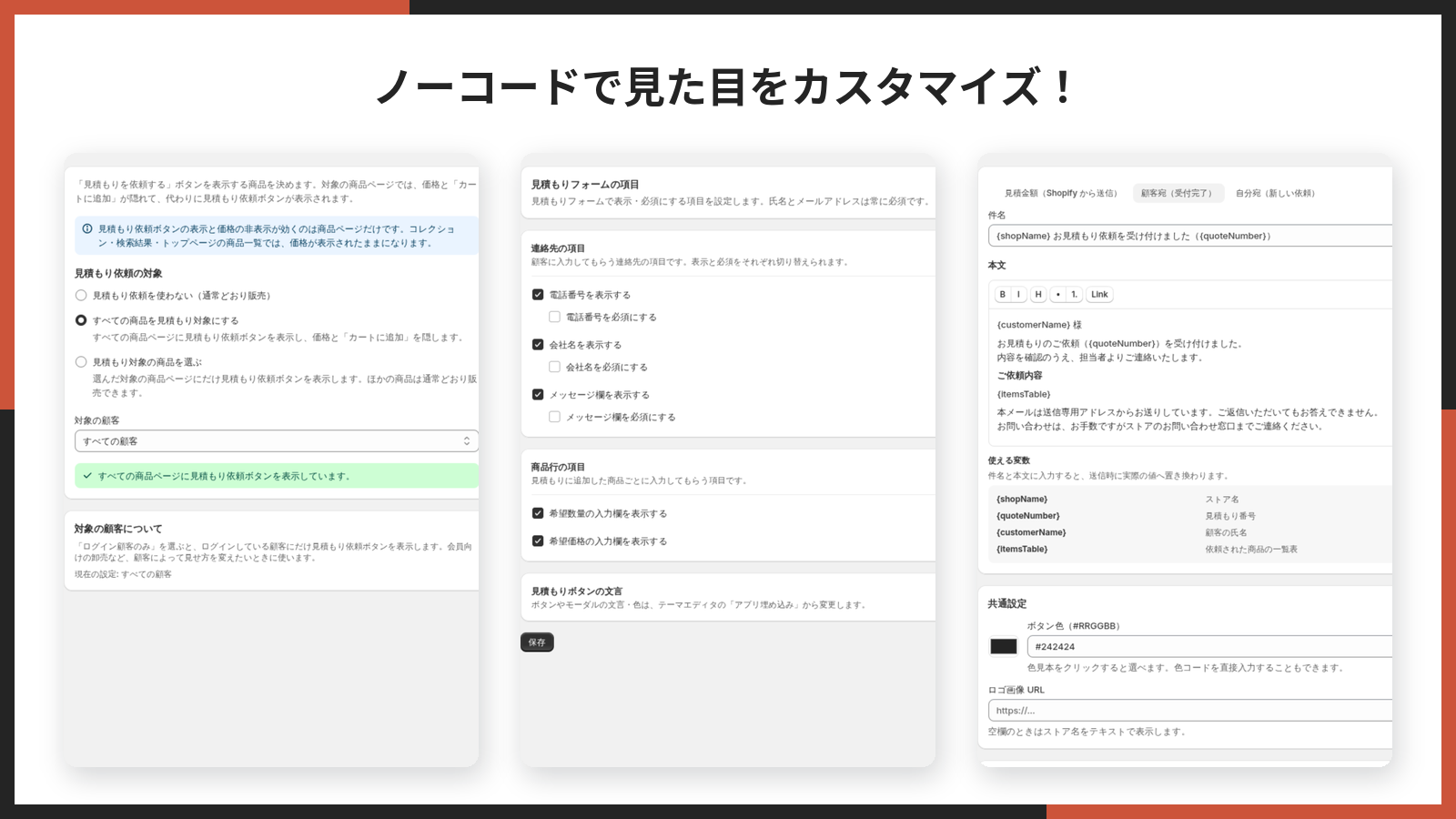Switch to 自分宛（新しい依頼）tab
Image resolution: width=1456 pixels, height=819 pixels.
pyautogui.click(x=1275, y=193)
